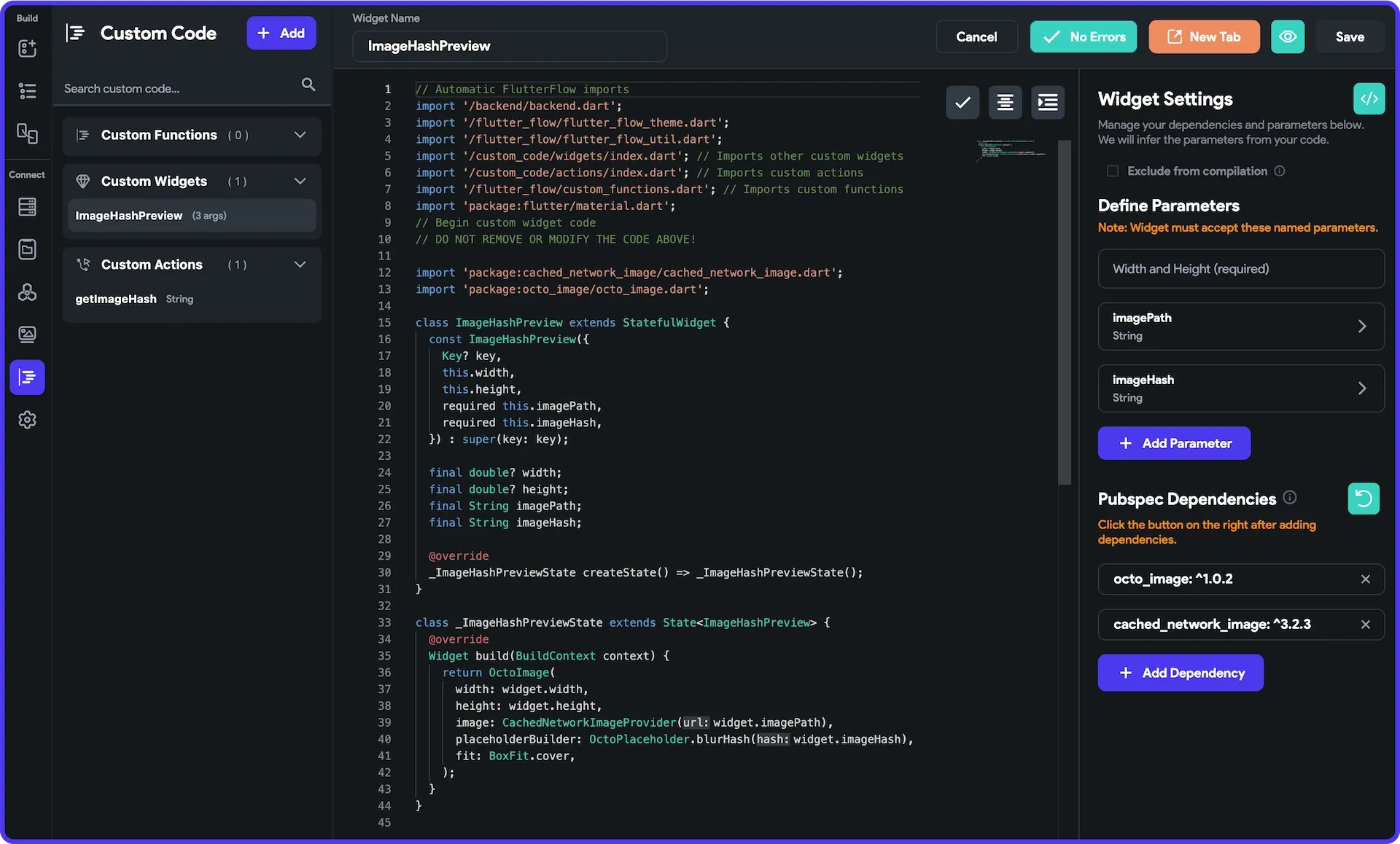Click the Add Parameter button
The height and width of the screenshot is (844, 1400).
pos(1174,443)
